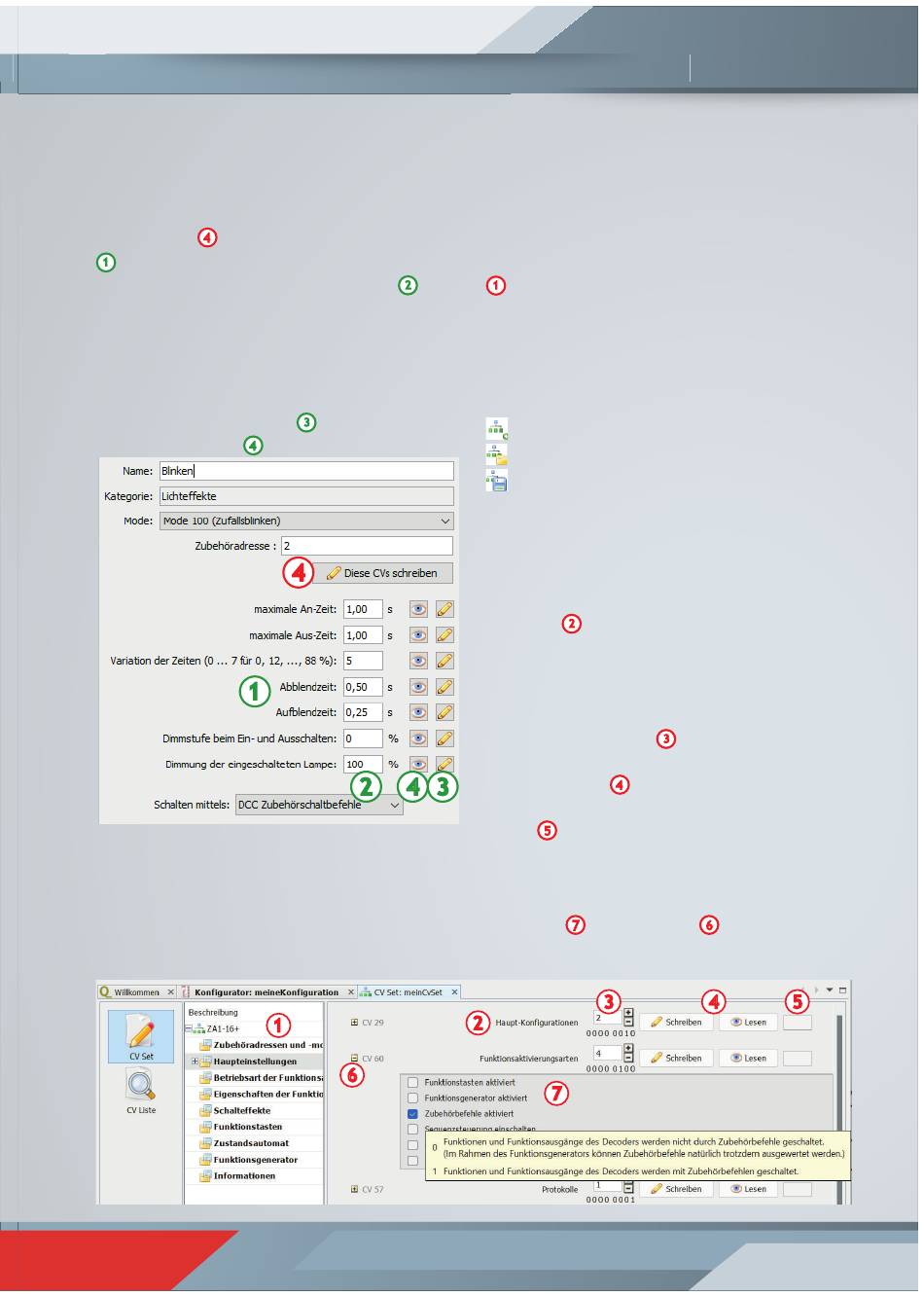
Task: Close the Konfigurator: meineKonfiguration tab
Action: (x=349, y=992)
